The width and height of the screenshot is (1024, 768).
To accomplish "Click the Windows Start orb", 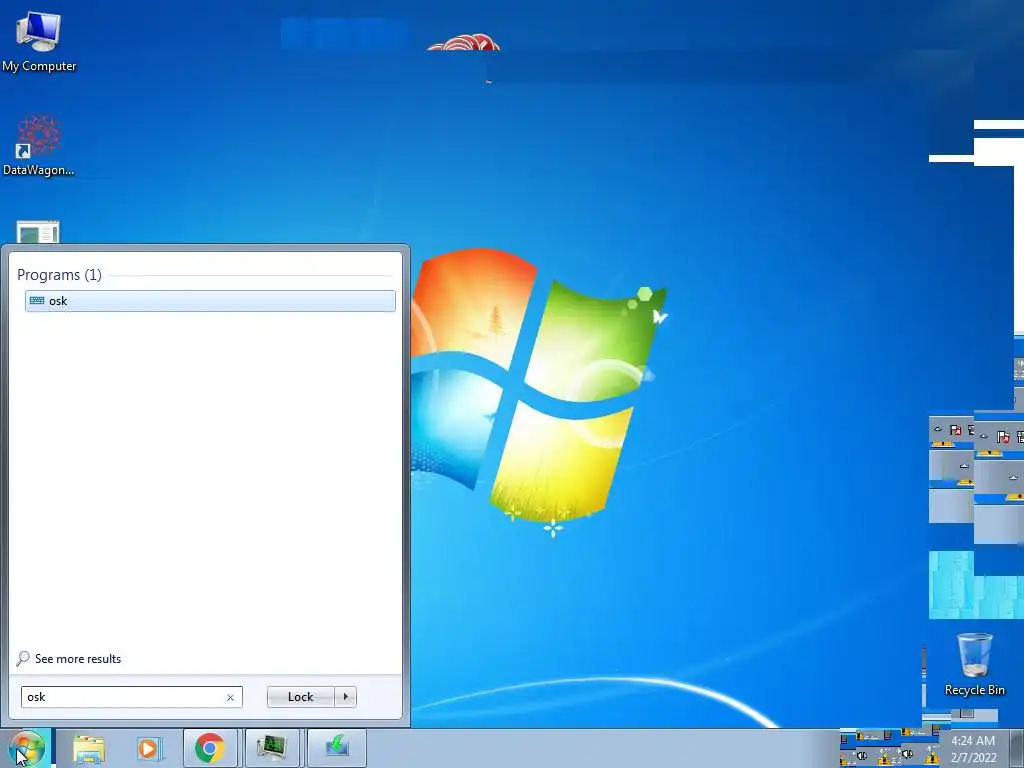I will point(27,748).
